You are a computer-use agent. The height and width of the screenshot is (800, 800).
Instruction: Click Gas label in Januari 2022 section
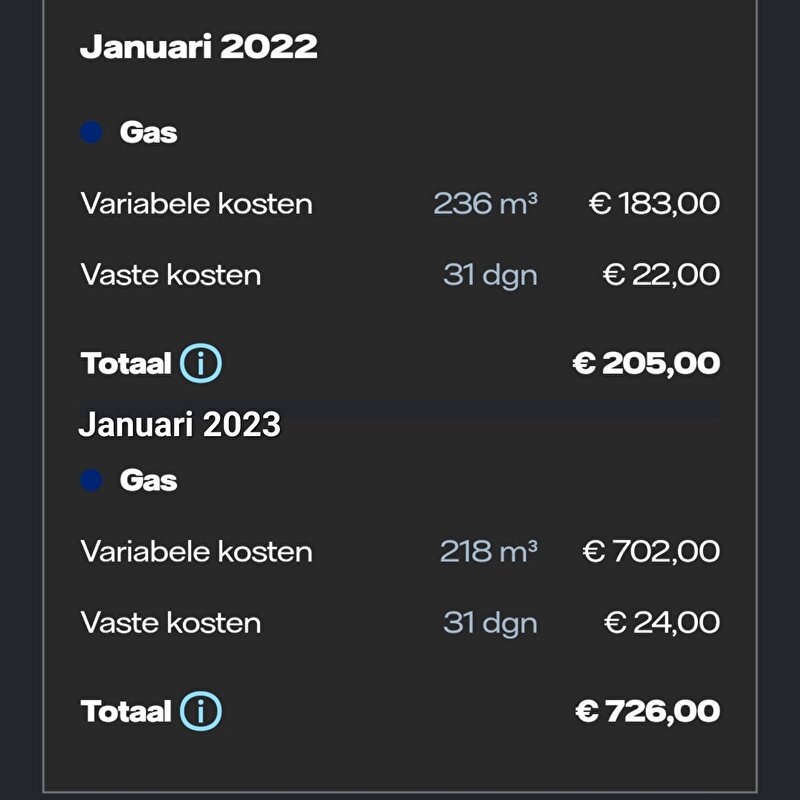[148, 132]
